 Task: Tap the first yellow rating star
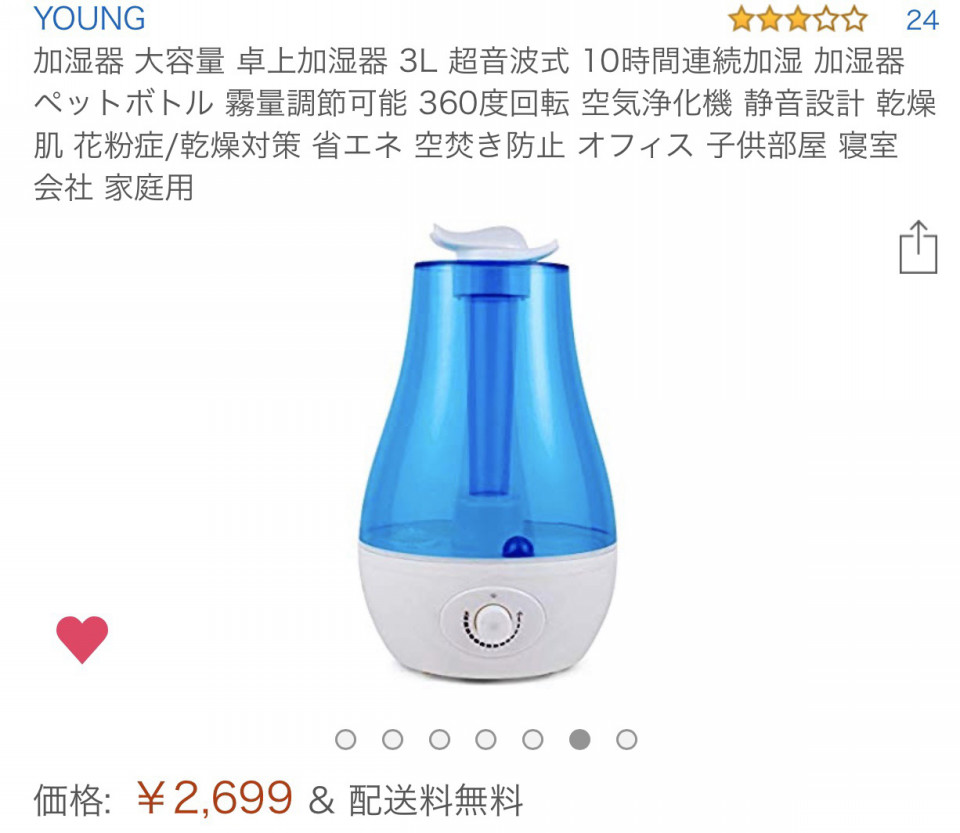tap(741, 20)
